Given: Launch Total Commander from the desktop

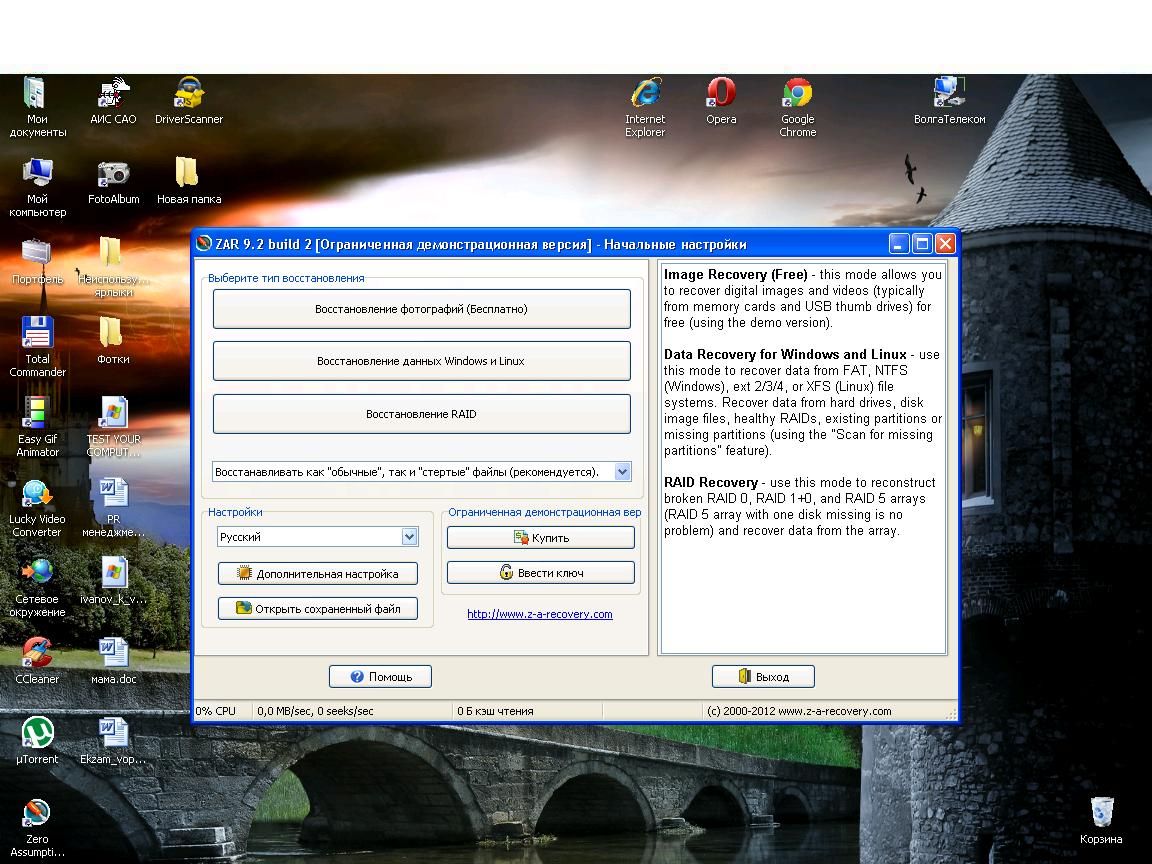Looking at the screenshot, I should coord(37,347).
